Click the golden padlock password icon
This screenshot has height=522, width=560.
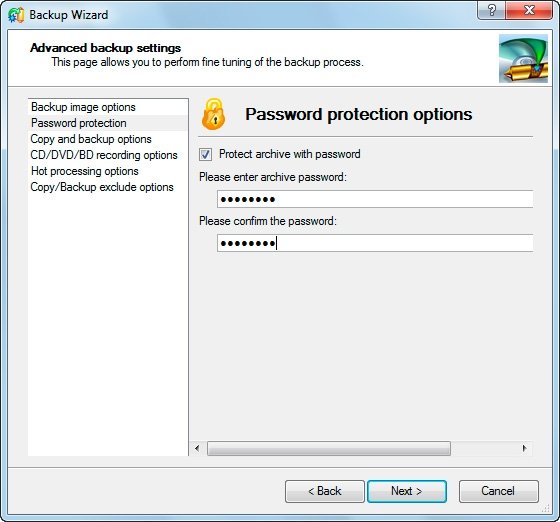point(213,114)
